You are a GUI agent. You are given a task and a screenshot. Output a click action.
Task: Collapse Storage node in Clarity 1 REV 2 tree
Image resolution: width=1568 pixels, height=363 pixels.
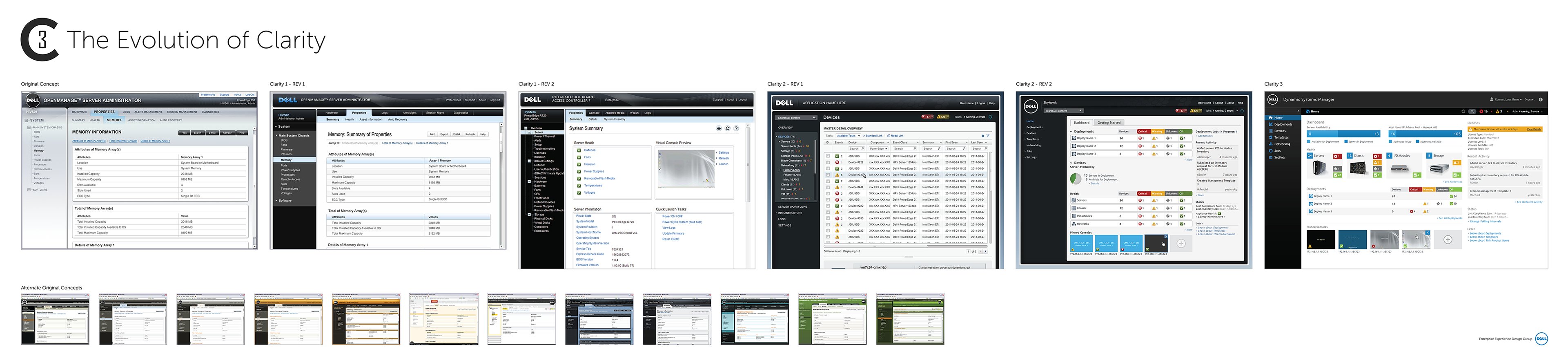(x=529, y=215)
